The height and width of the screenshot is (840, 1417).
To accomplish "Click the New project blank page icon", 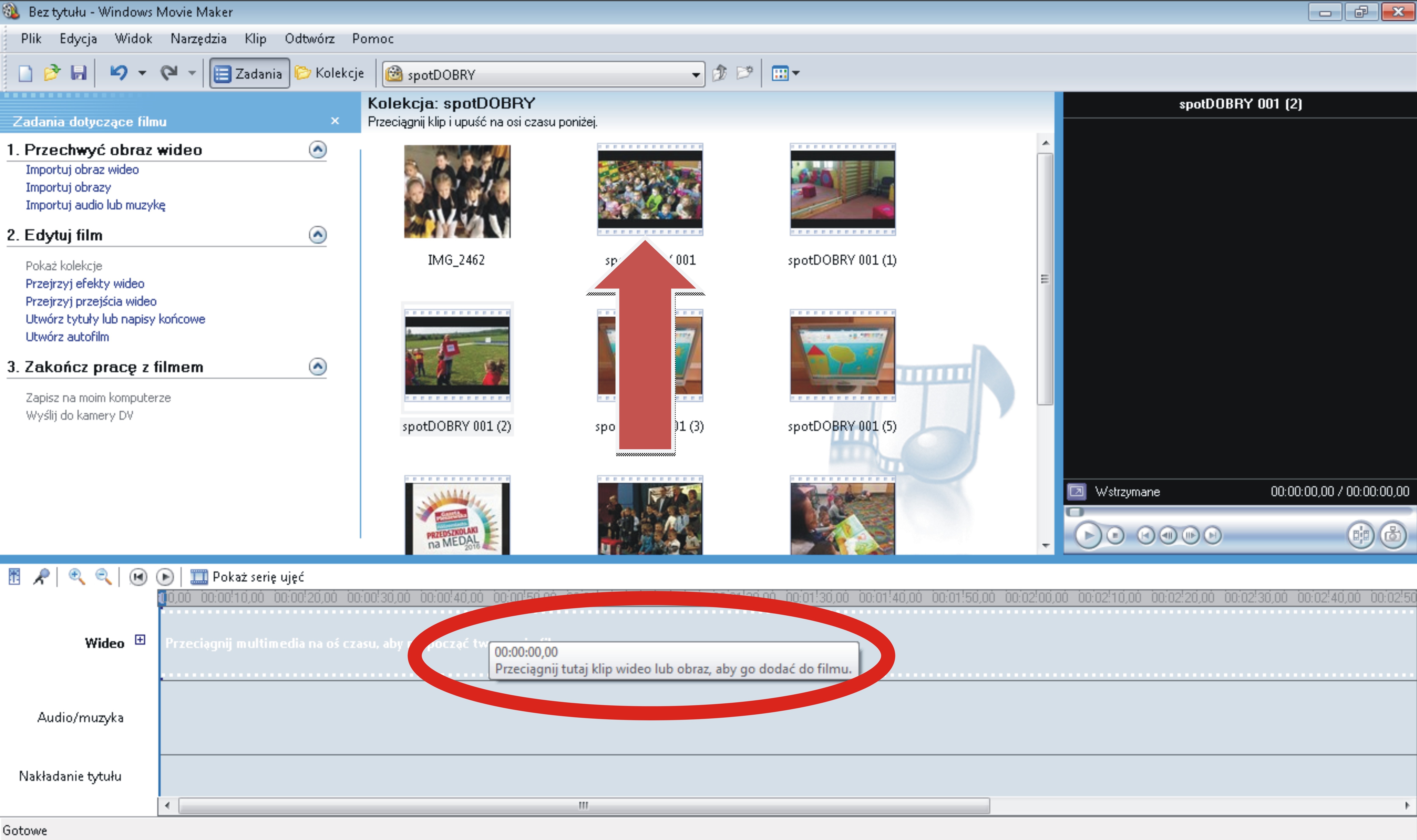I will (x=25, y=73).
